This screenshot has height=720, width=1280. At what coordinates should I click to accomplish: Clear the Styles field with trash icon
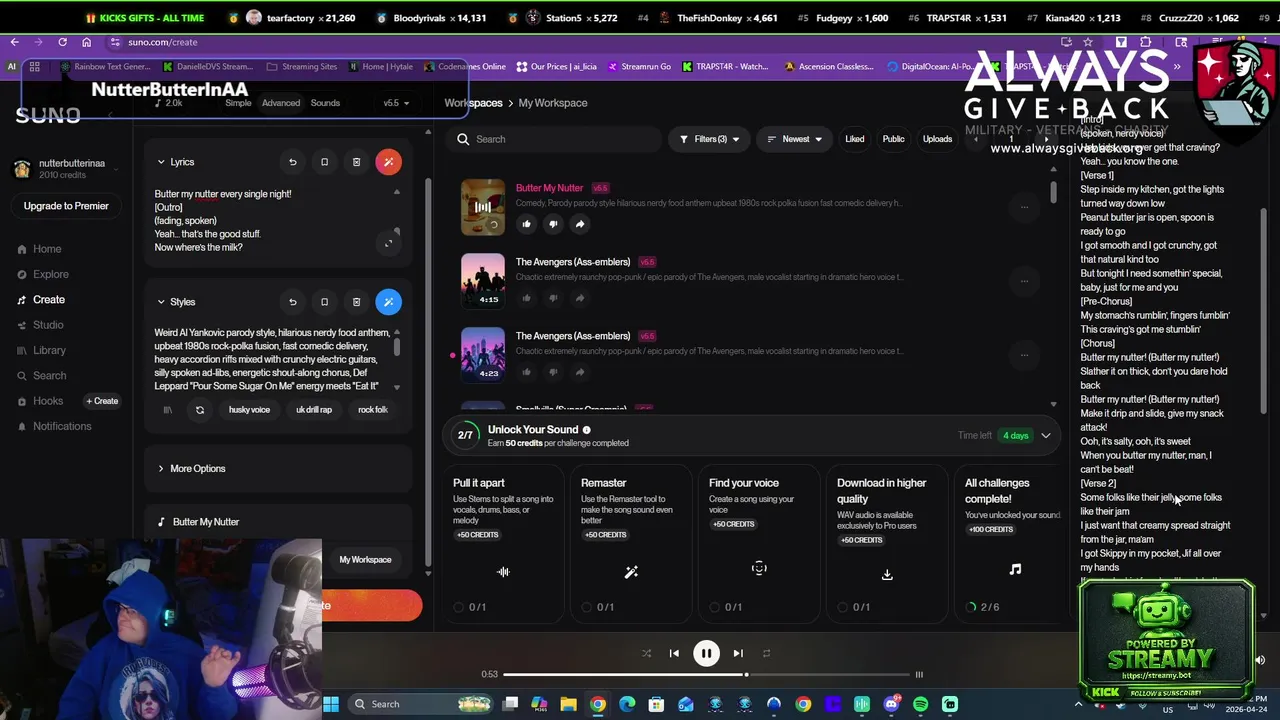pyautogui.click(x=356, y=302)
